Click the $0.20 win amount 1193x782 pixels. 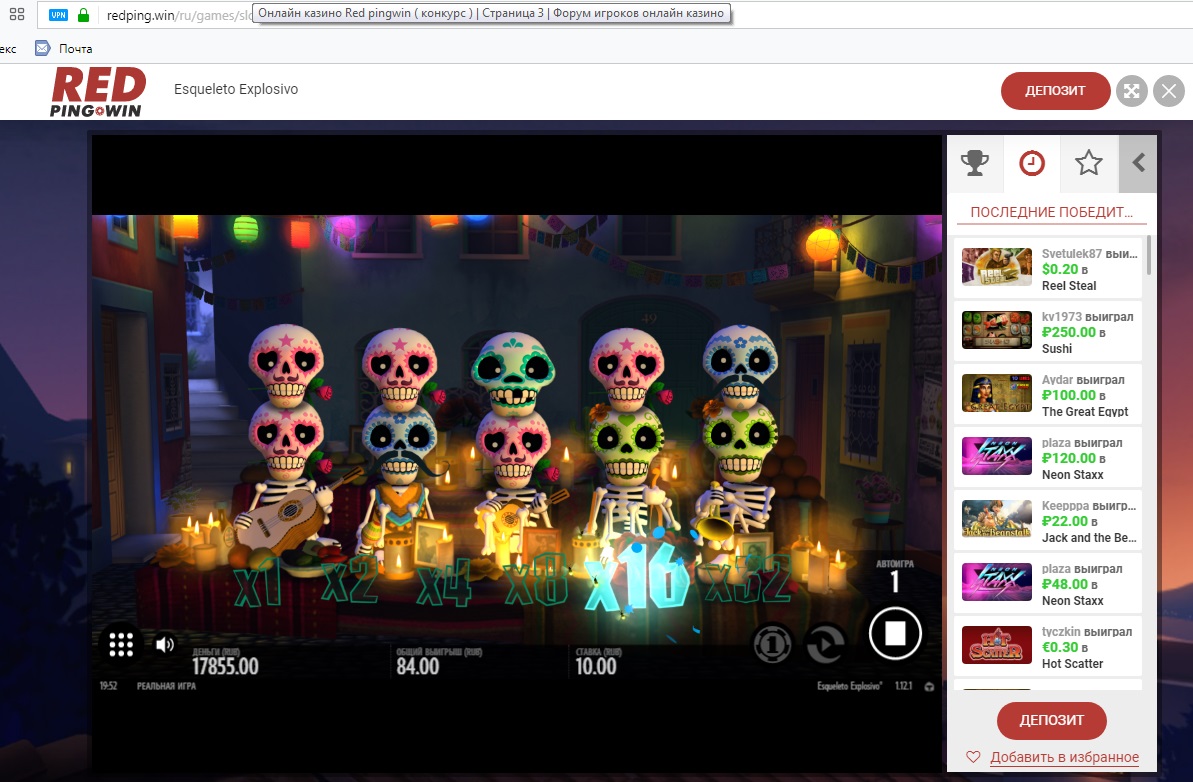[1060, 269]
